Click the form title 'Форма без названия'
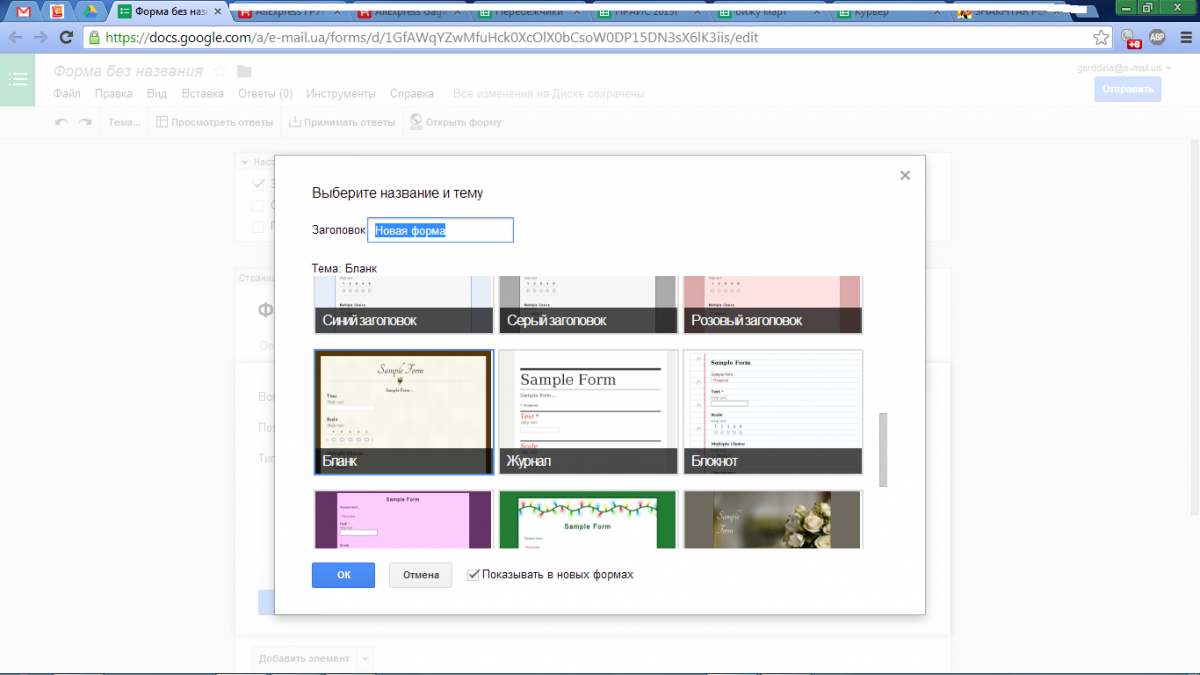The width and height of the screenshot is (1200, 675). 128,71
